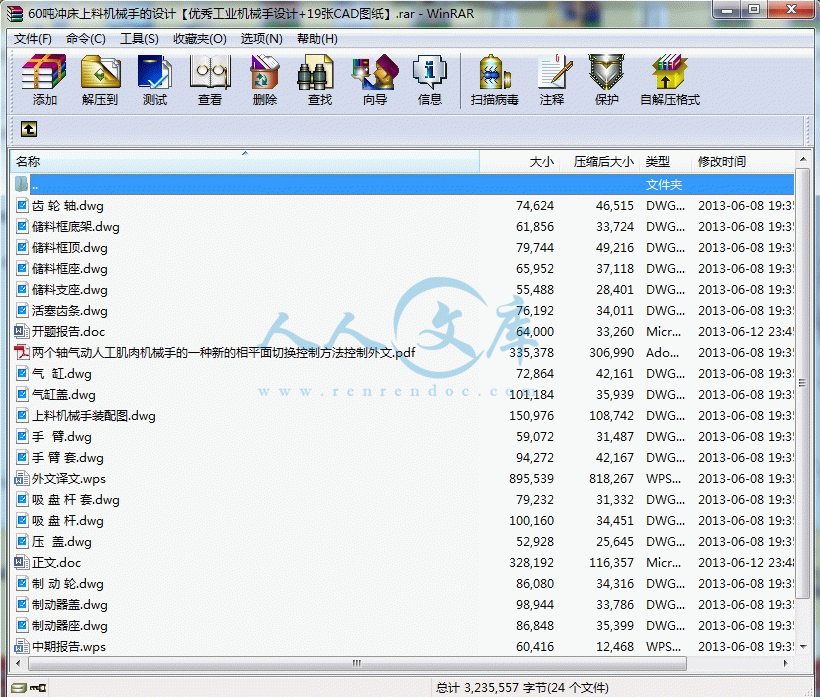The height and width of the screenshot is (697, 820).
Task: Open the 文件(F) menu
Action: 32,39
